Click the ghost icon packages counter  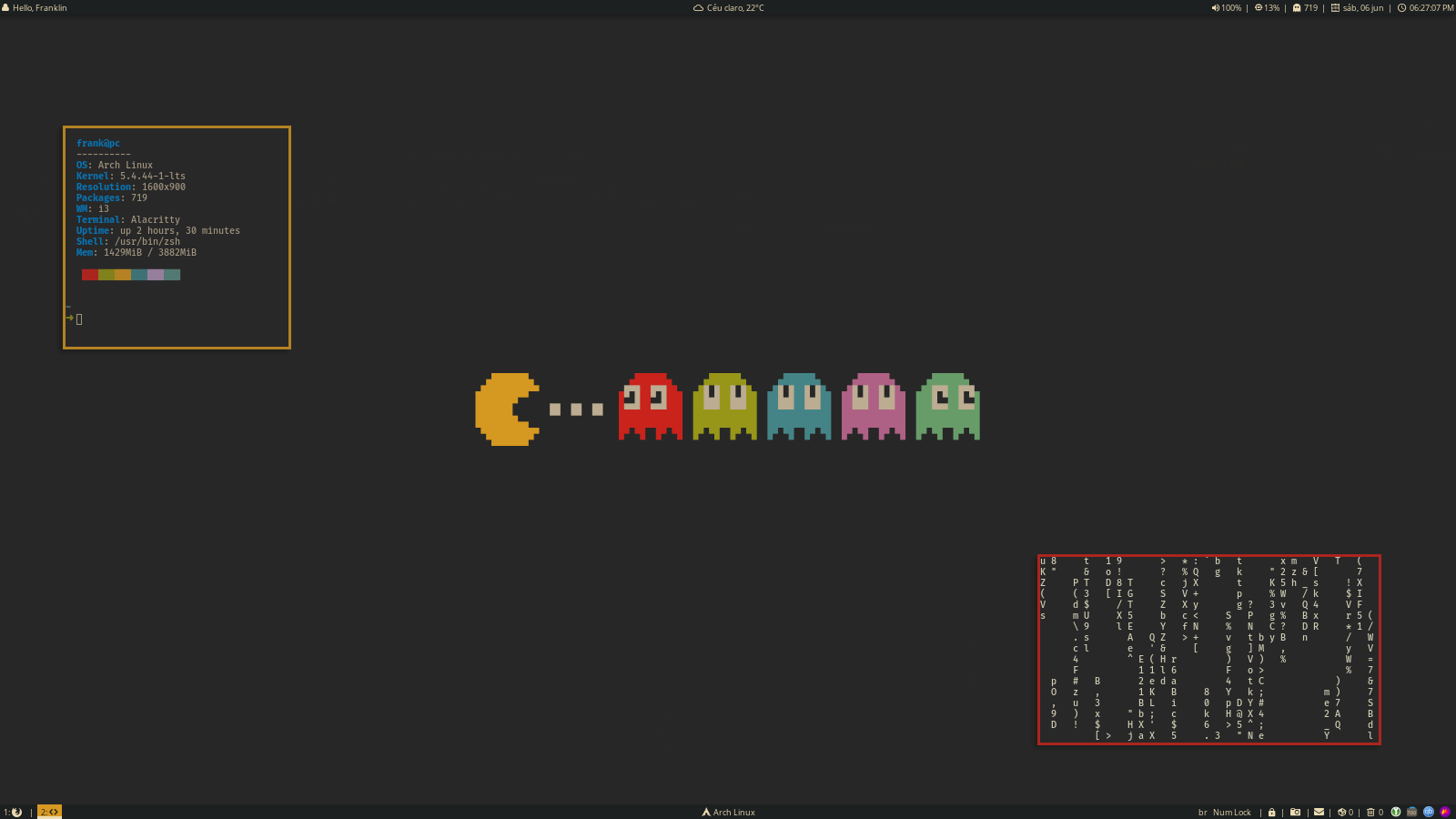tap(1305, 7)
